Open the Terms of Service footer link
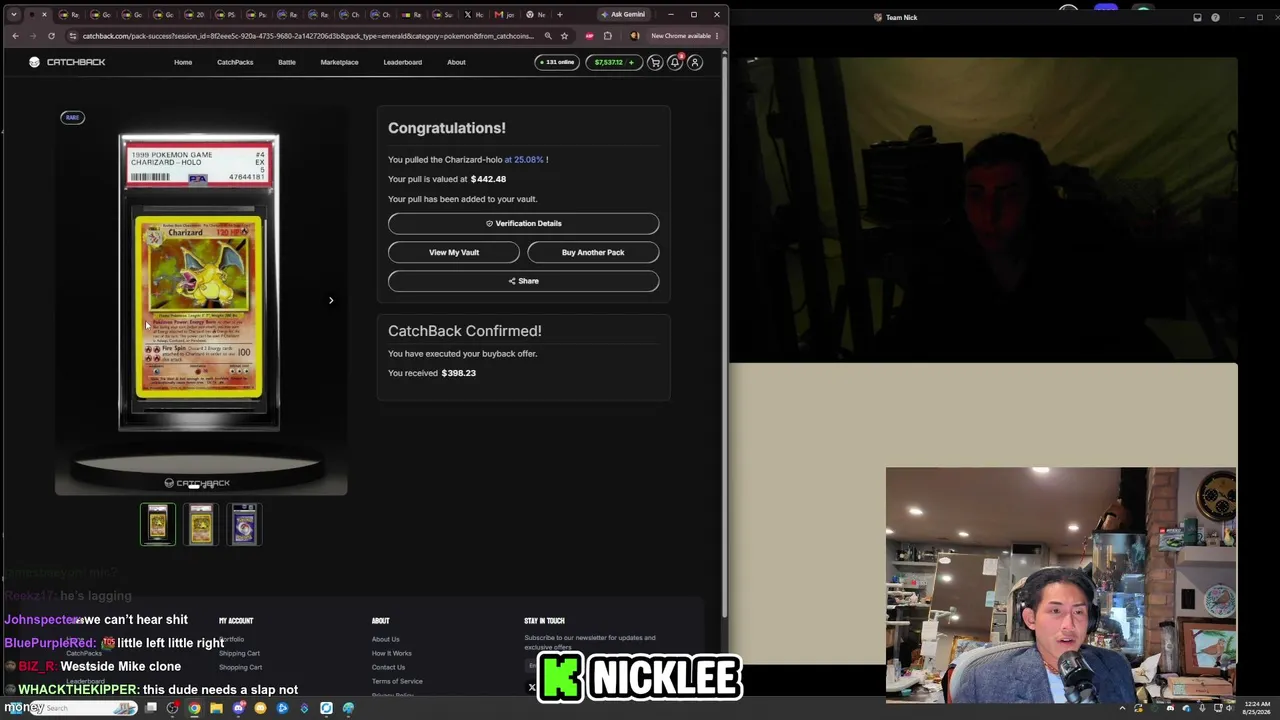Image resolution: width=1280 pixels, height=720 pixels. 397,681
